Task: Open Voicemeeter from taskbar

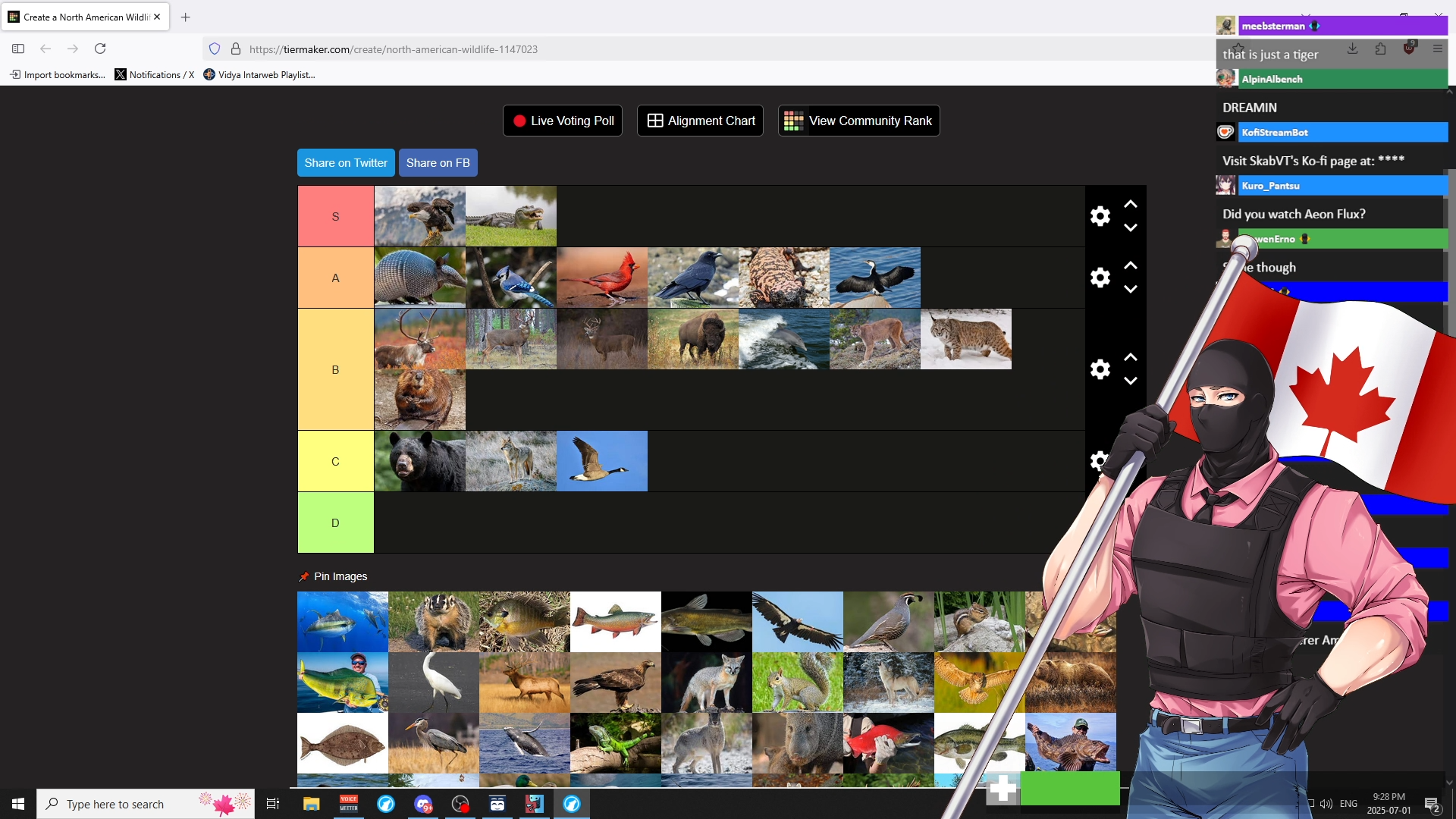Action: [349, 804]
